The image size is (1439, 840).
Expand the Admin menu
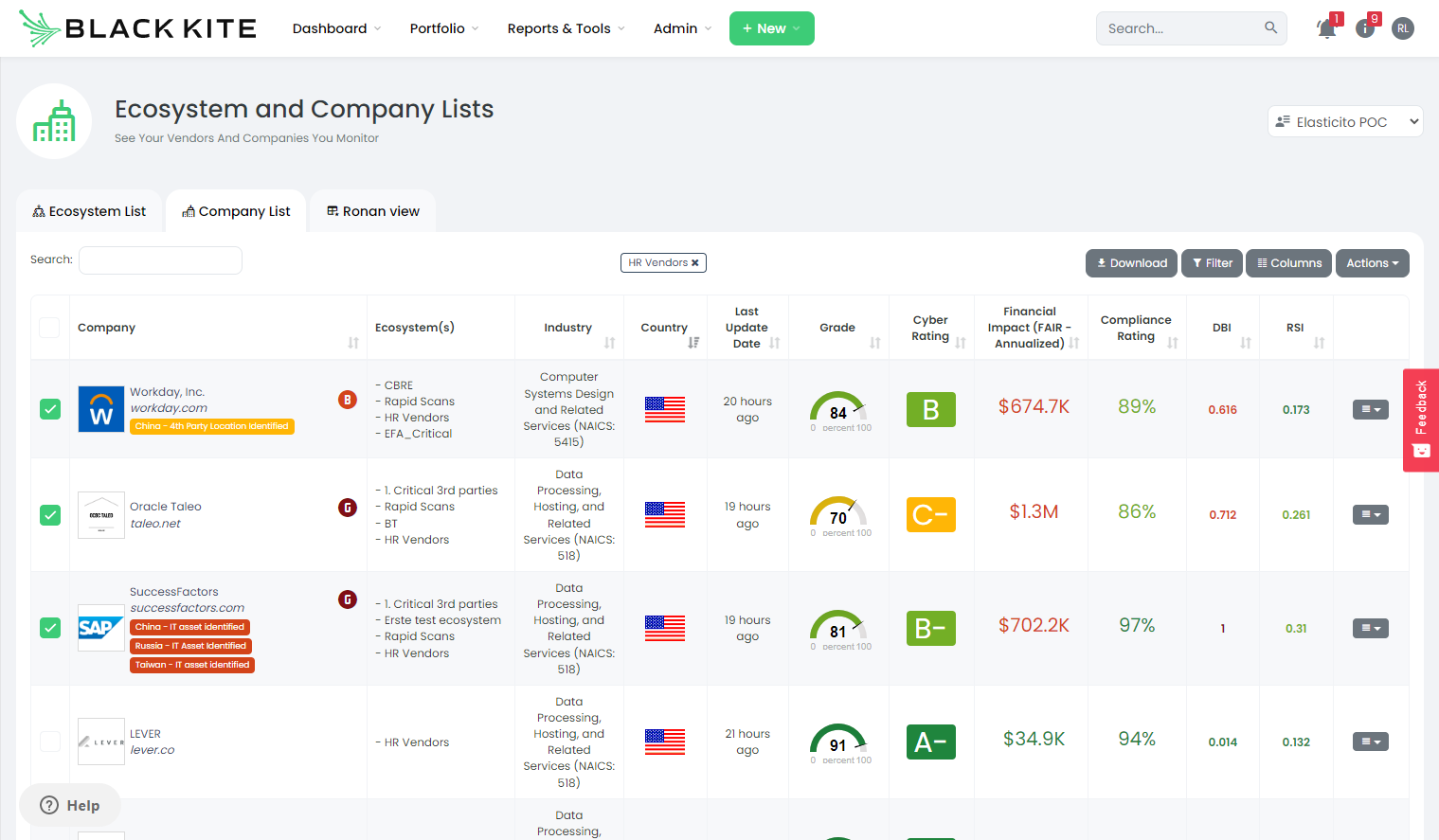pos(682,28)
